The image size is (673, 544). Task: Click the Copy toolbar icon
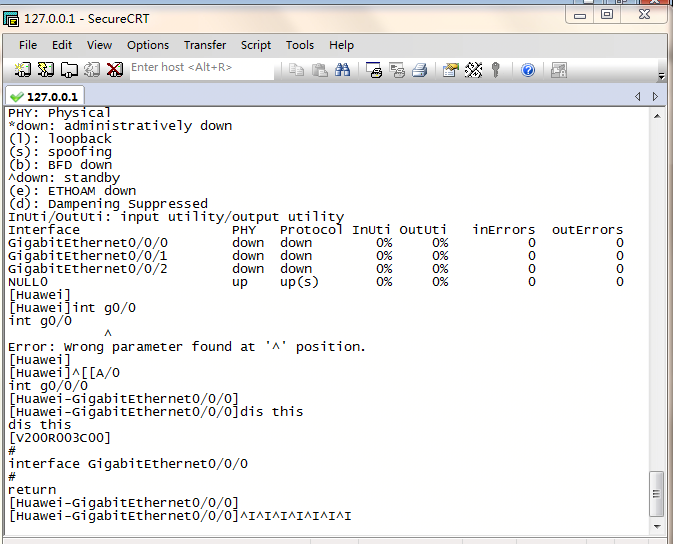pos(297,70)
